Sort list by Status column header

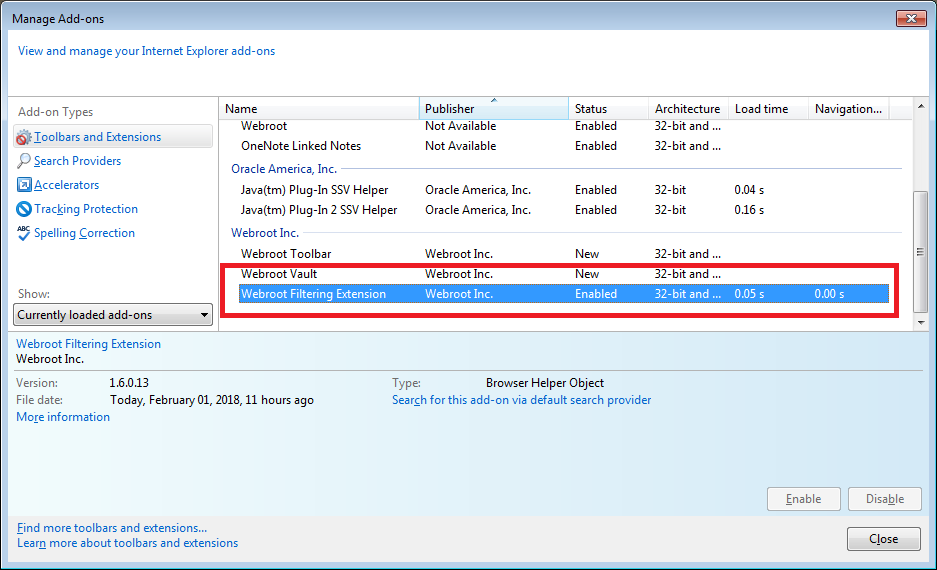tap(608, 109)
